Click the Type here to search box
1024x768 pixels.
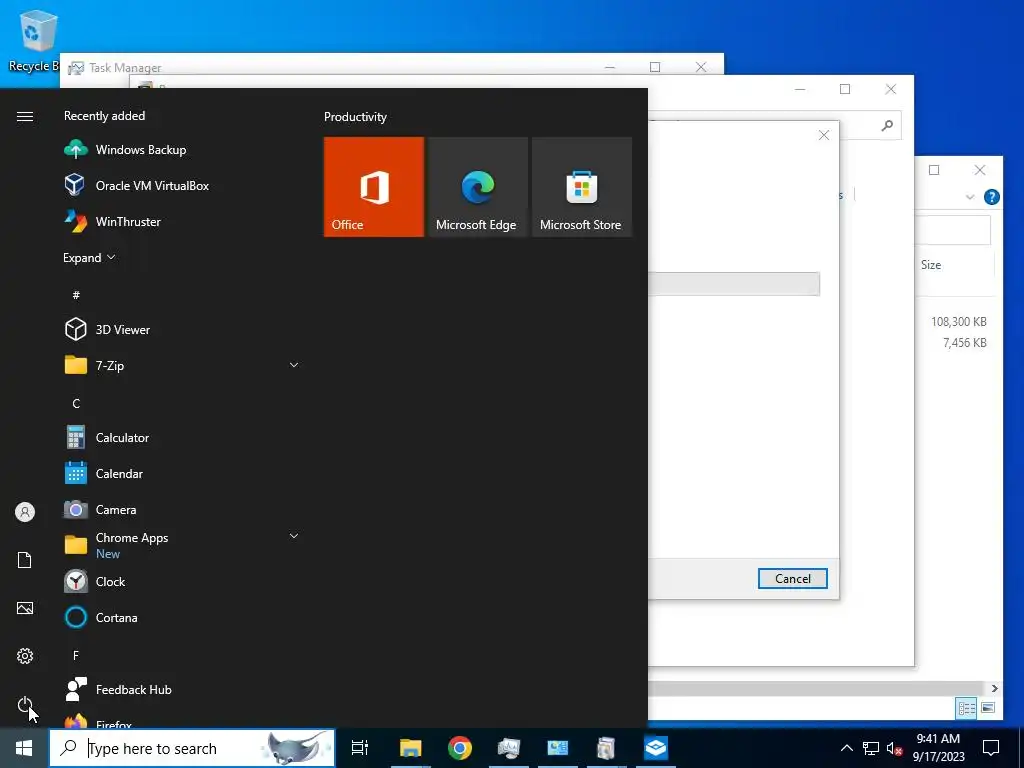pyautogui.click(x=192, y=748)
